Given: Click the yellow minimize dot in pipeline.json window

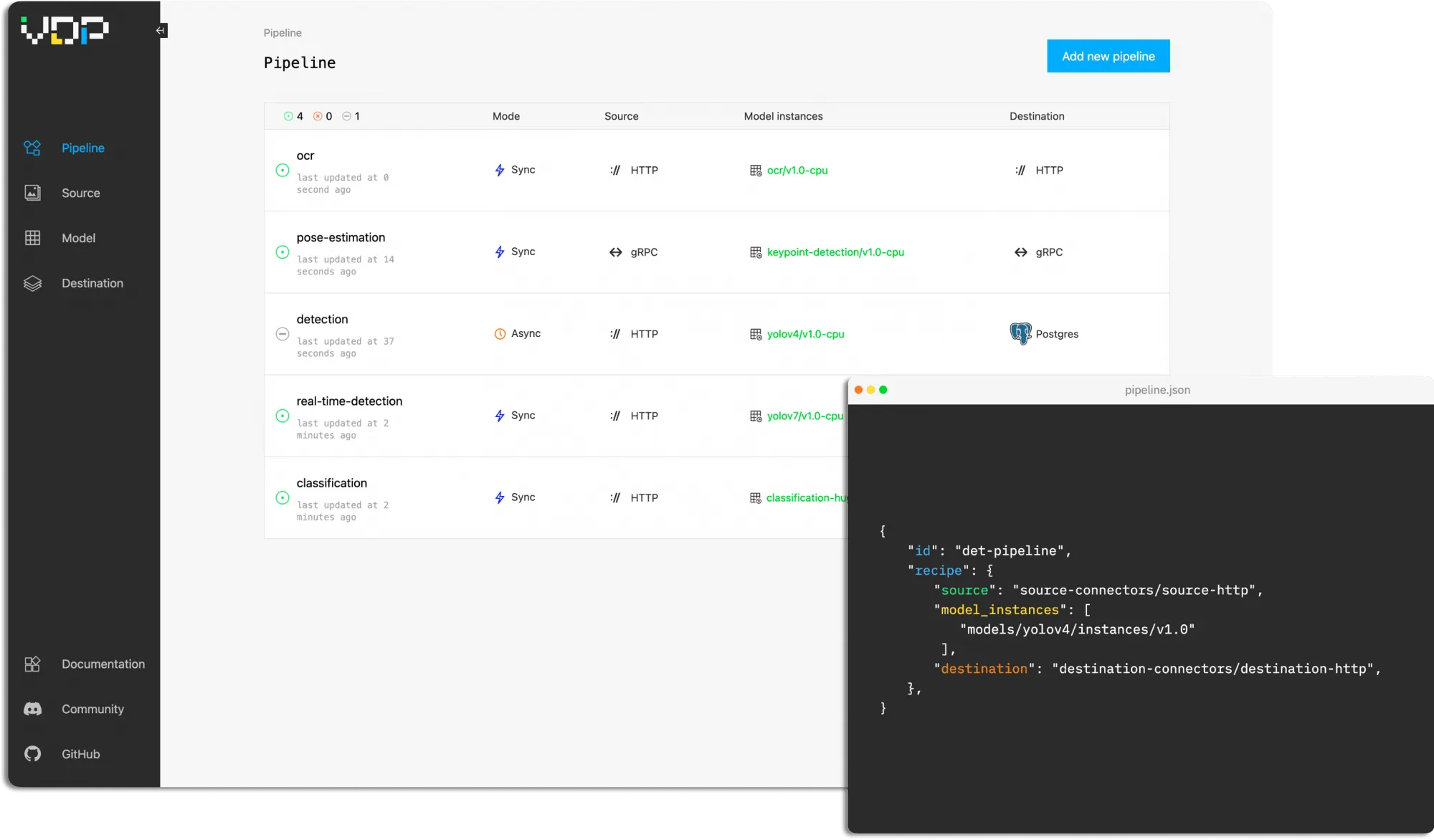Looking at the screenshot, I should [x=870, y=390].
